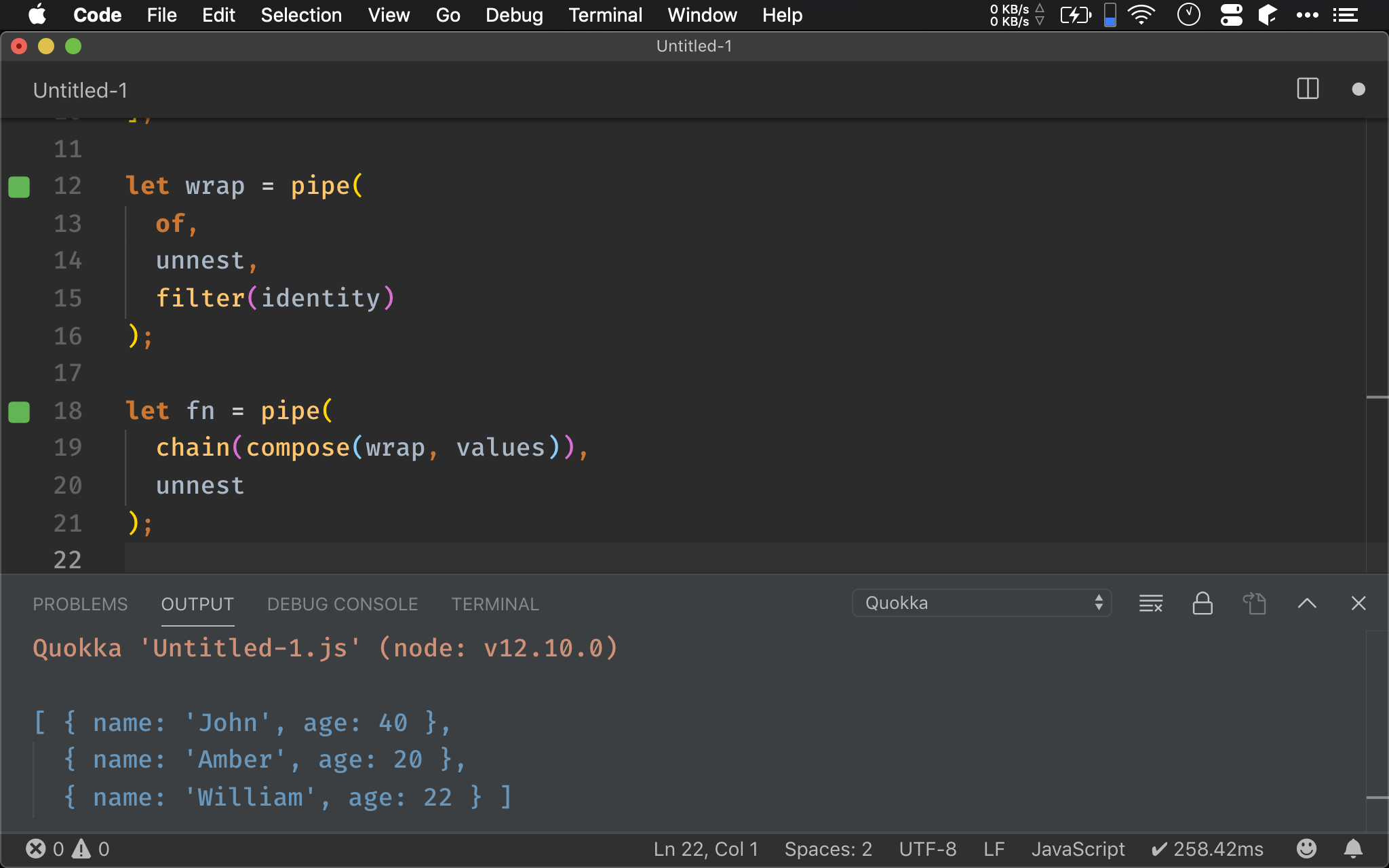Click the polygon app menu bar icon

coord(1268,15)
